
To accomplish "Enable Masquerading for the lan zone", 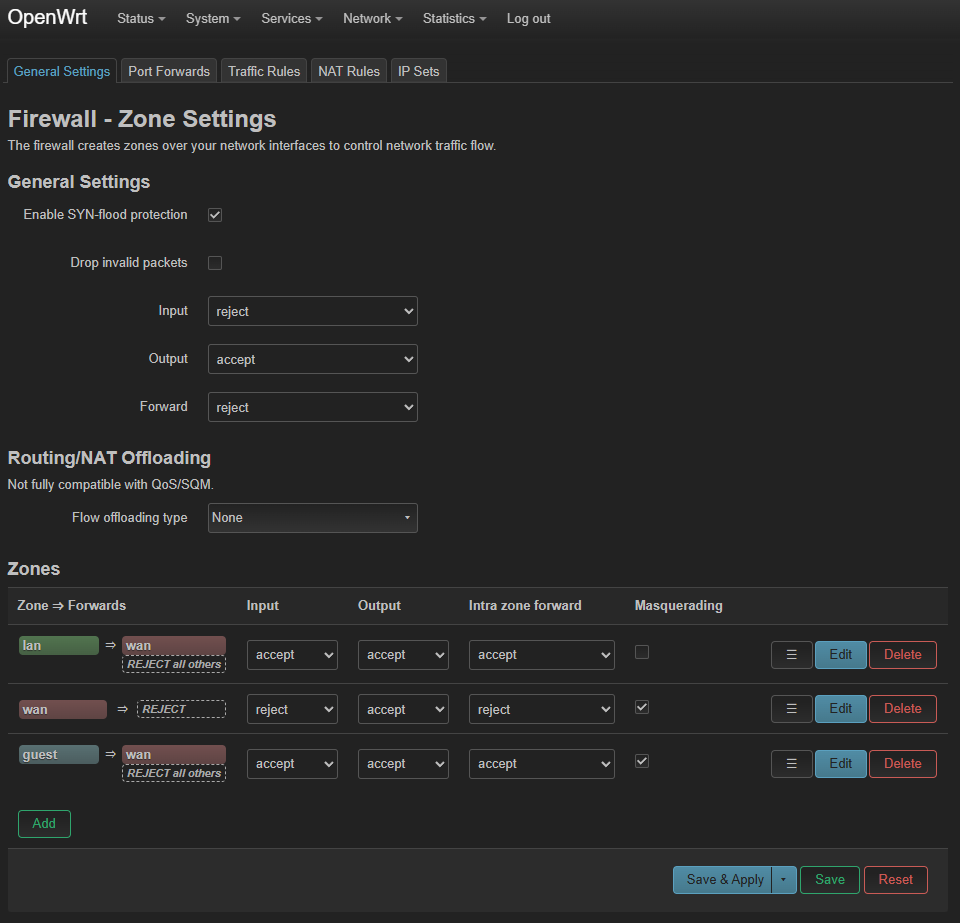I will (x=641, y=650).
